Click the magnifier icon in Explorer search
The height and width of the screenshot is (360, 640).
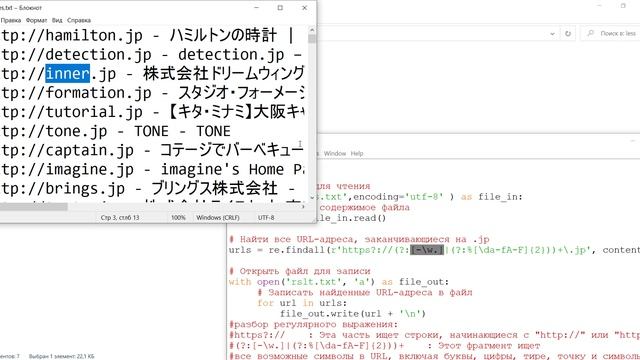click(x=590, y=33)
